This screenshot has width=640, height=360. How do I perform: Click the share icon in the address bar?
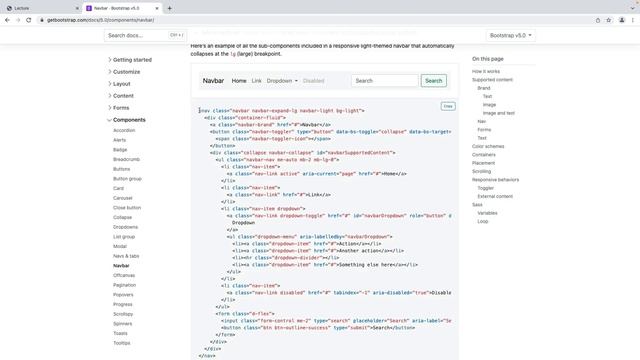coord(598,20)
